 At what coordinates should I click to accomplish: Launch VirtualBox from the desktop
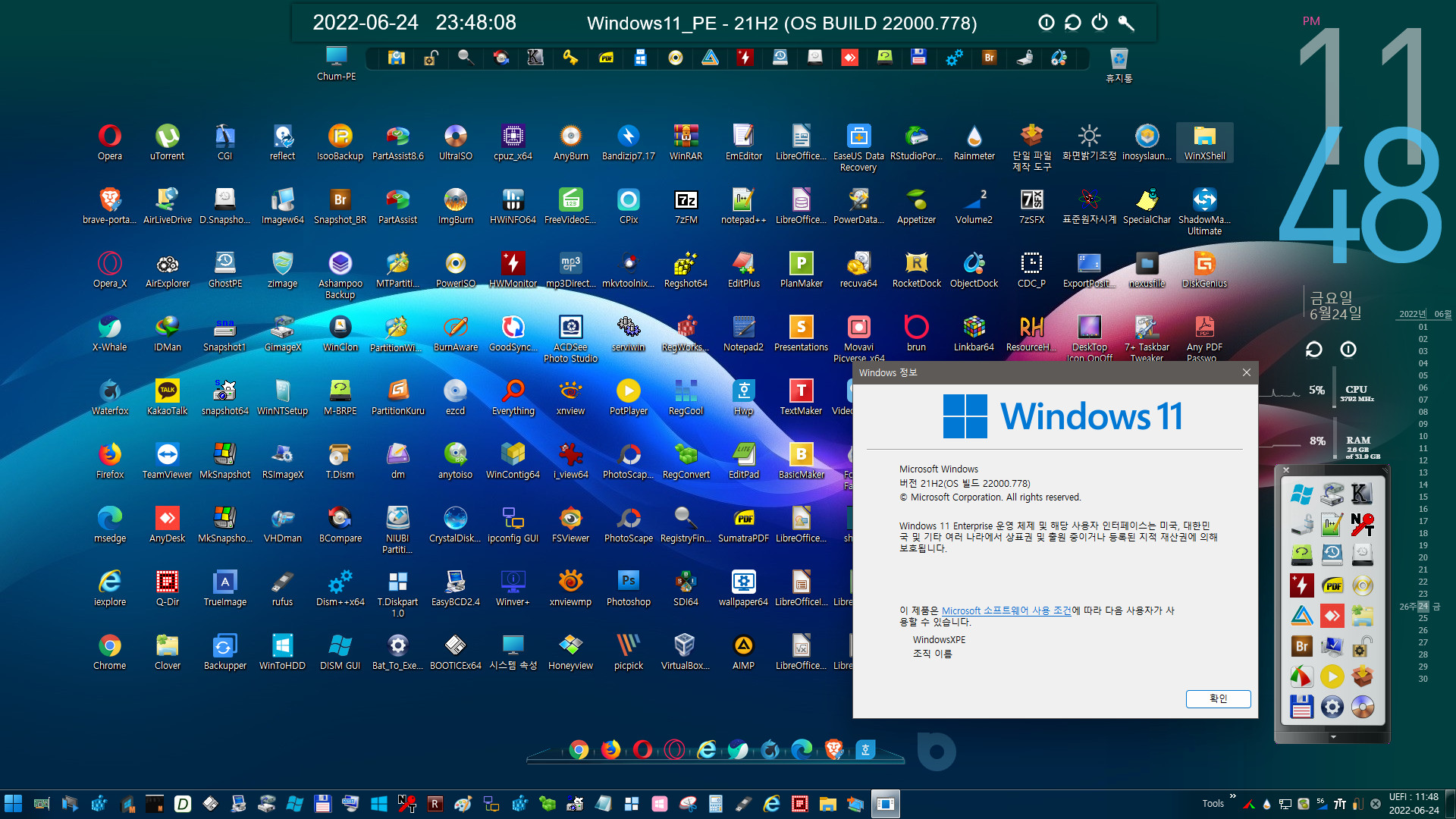click(686, 652)
